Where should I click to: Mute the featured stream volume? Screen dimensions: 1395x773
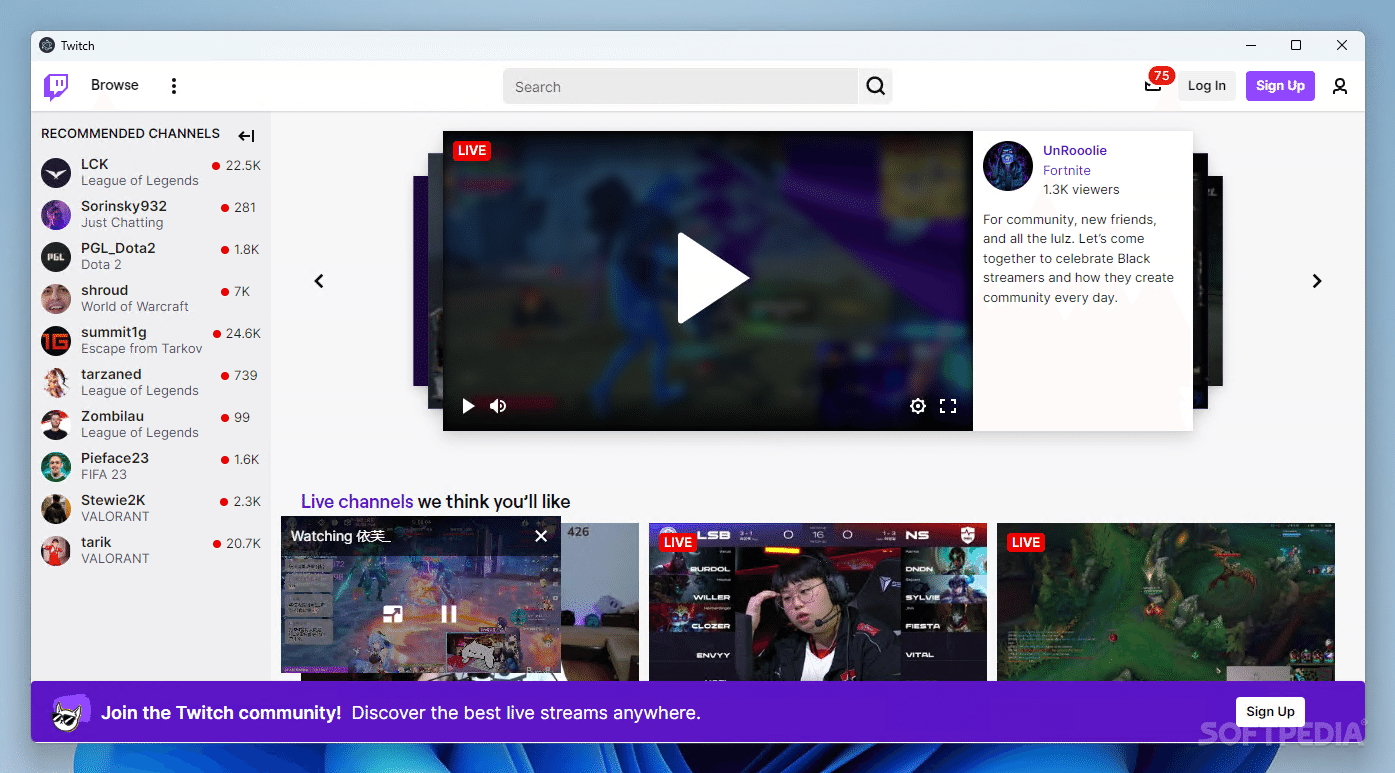tap(498, 405)
